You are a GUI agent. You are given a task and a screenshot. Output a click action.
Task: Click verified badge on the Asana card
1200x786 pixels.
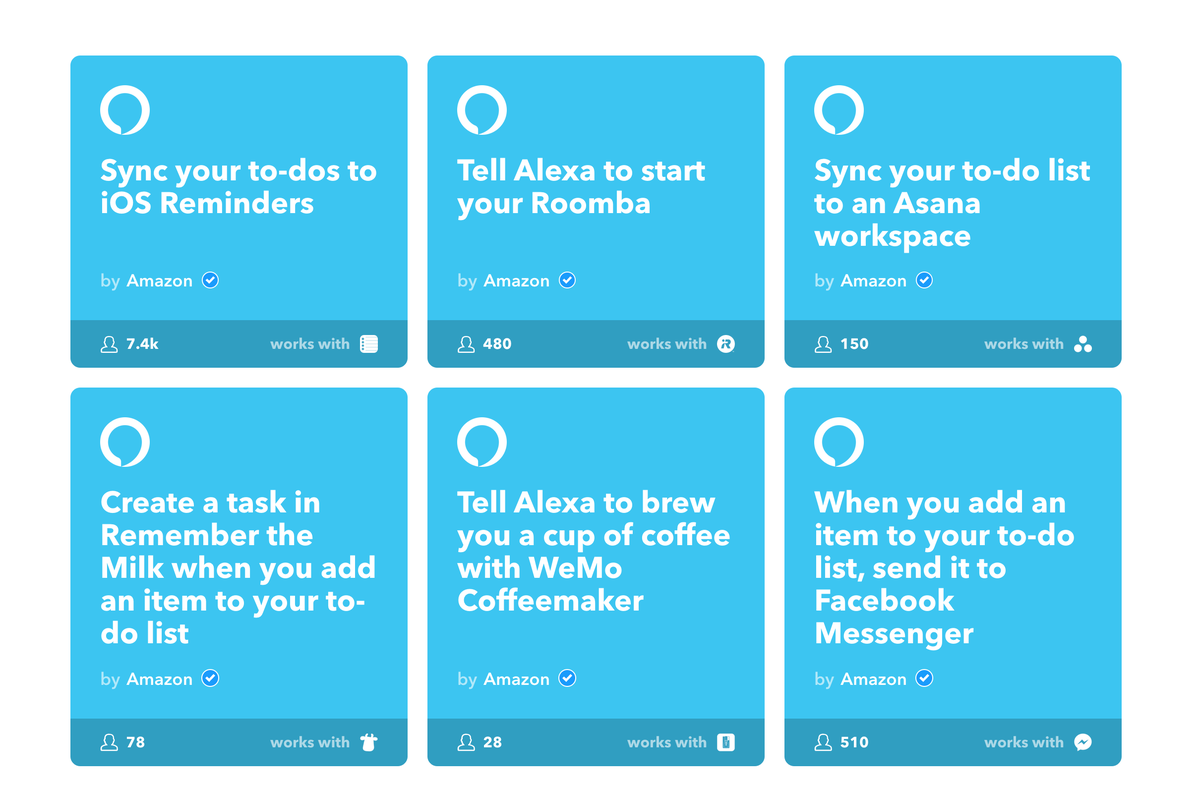click(x=925, y=280)
